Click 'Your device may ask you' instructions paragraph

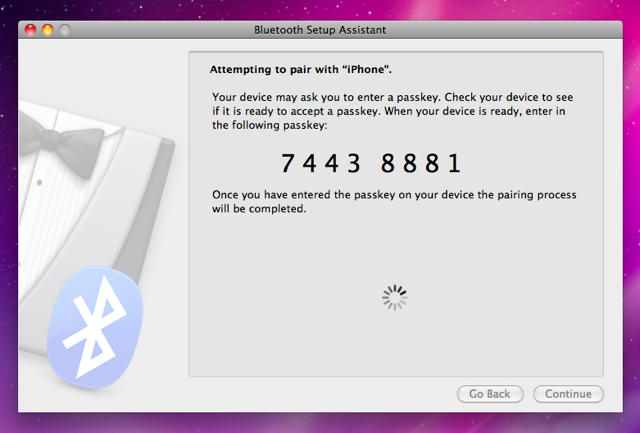[393, 111]
